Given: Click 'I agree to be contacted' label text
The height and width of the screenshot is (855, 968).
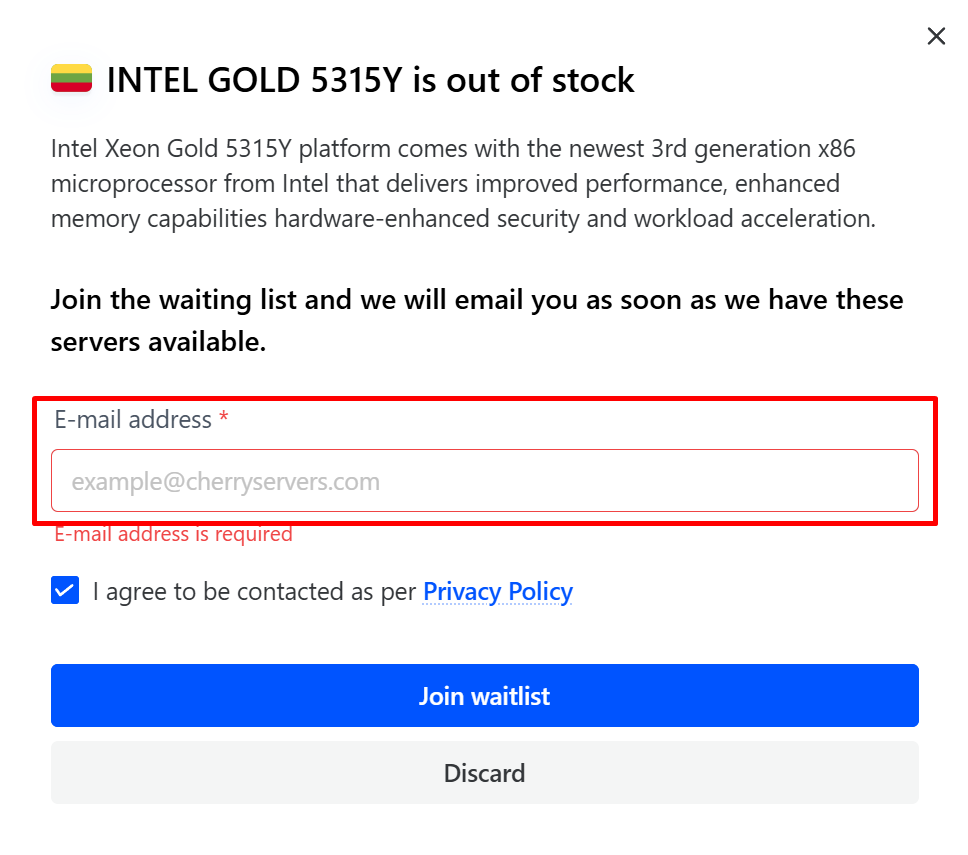Looking at the screenshot, I should click(x=254, y=591).
